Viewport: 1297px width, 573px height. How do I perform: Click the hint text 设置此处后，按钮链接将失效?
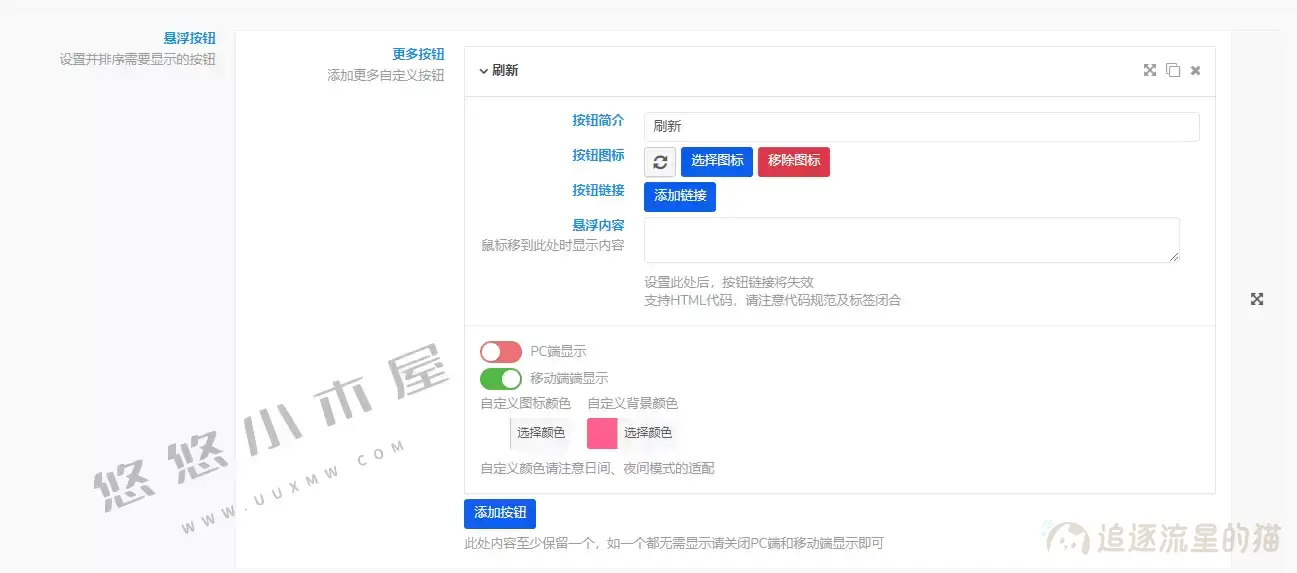click(729, 282)
